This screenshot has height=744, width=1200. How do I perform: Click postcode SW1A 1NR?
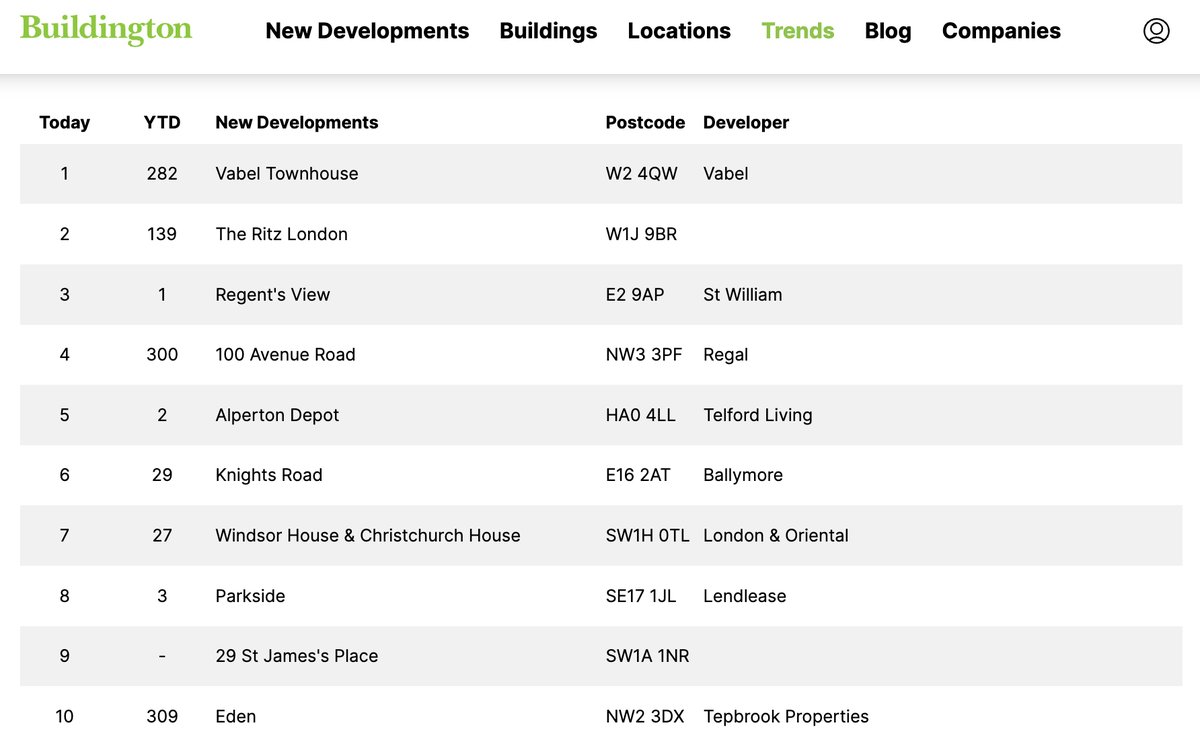pos(648,656)
